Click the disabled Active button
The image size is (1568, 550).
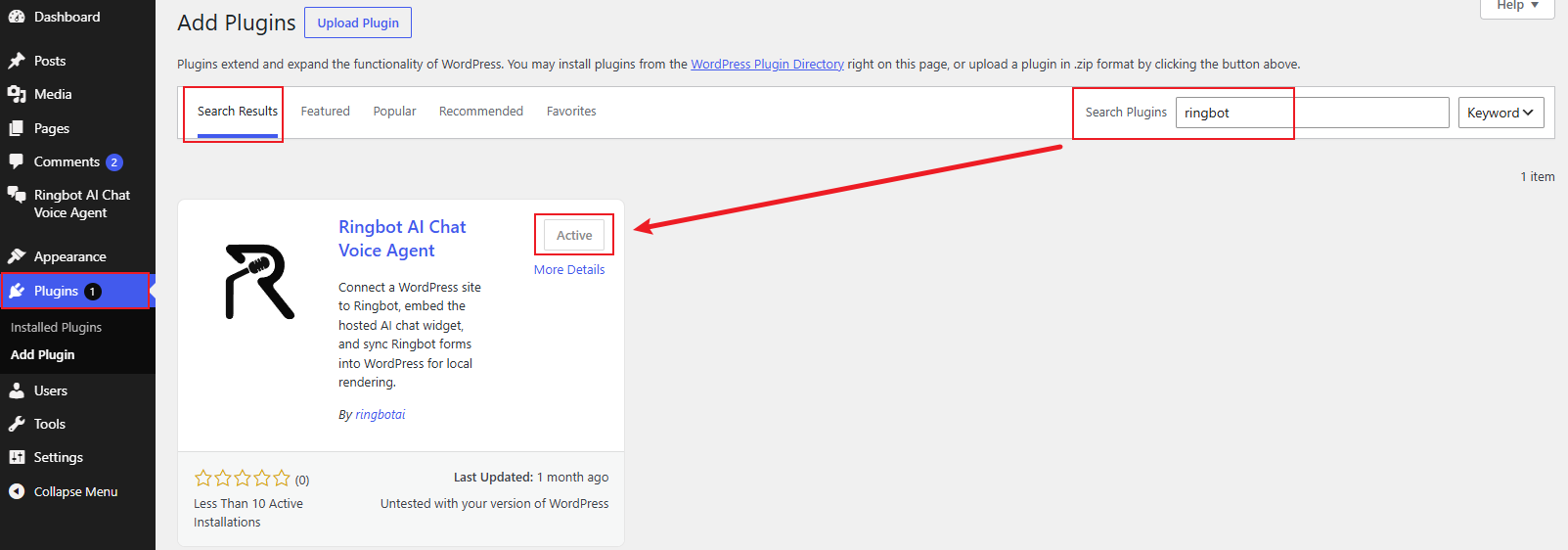(574, 235)
